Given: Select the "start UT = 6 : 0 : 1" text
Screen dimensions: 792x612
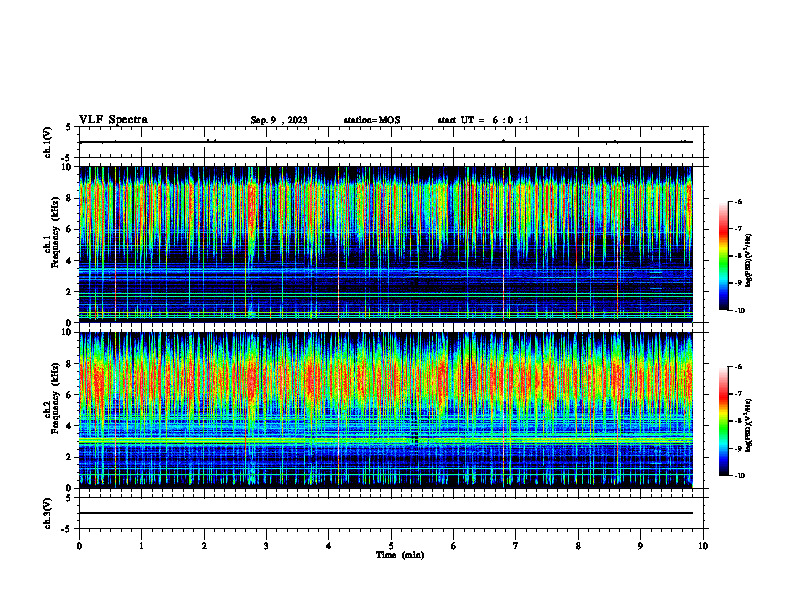Looking at the screenshot, I should pos(483,120).
